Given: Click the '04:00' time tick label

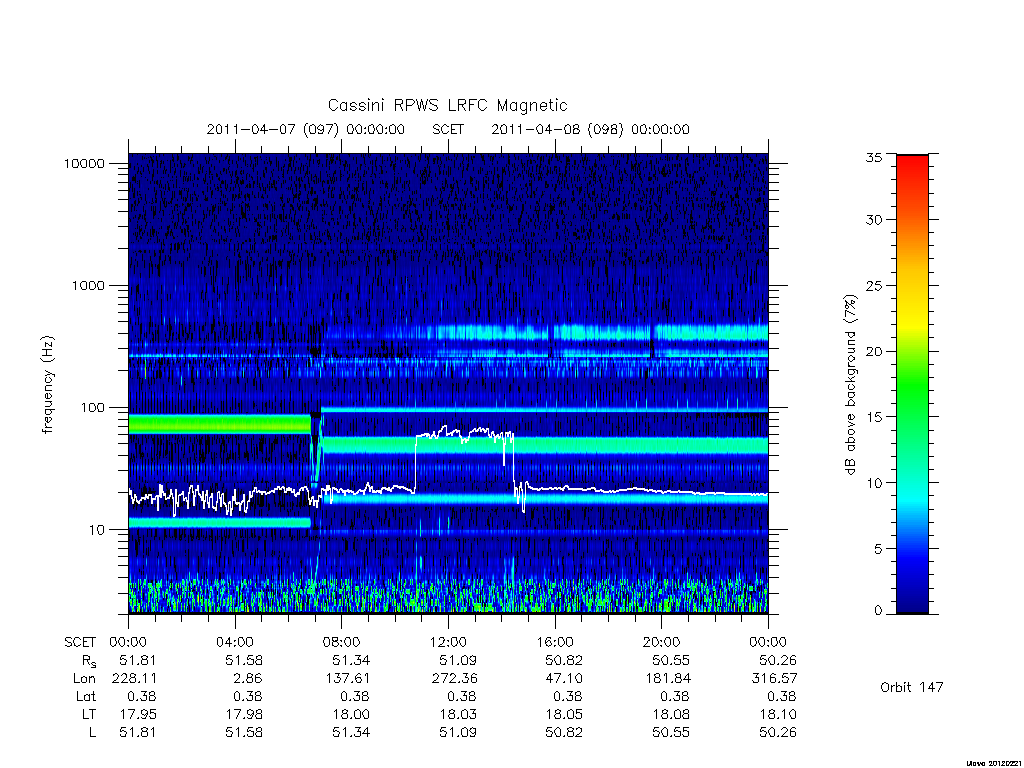Looking at the screenshot, I should pos(234,642).
